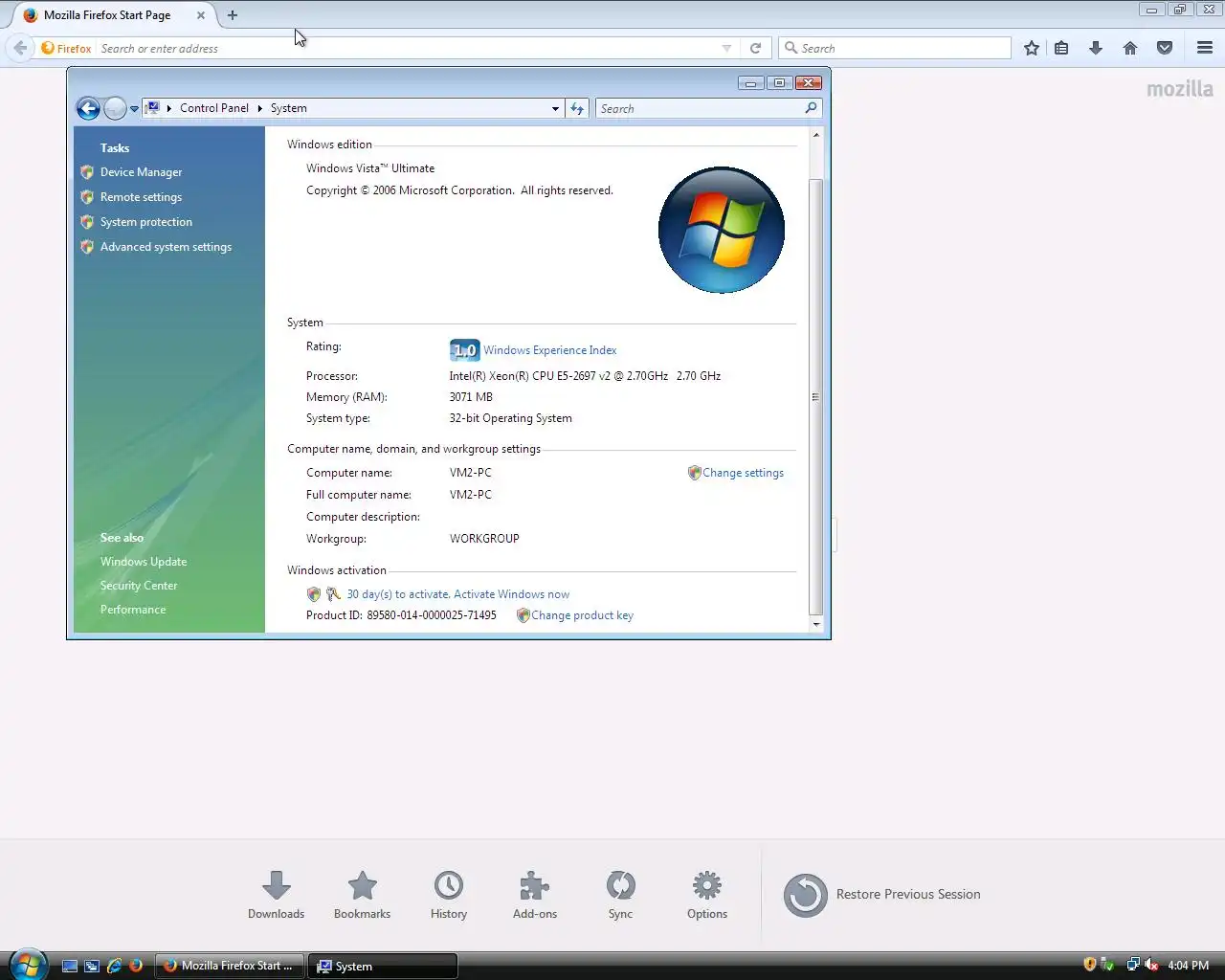The height and width of the screenshot is (980, 1225).
Task: Click scrollbar up arrow in System window
Action: tap(815, 135)
